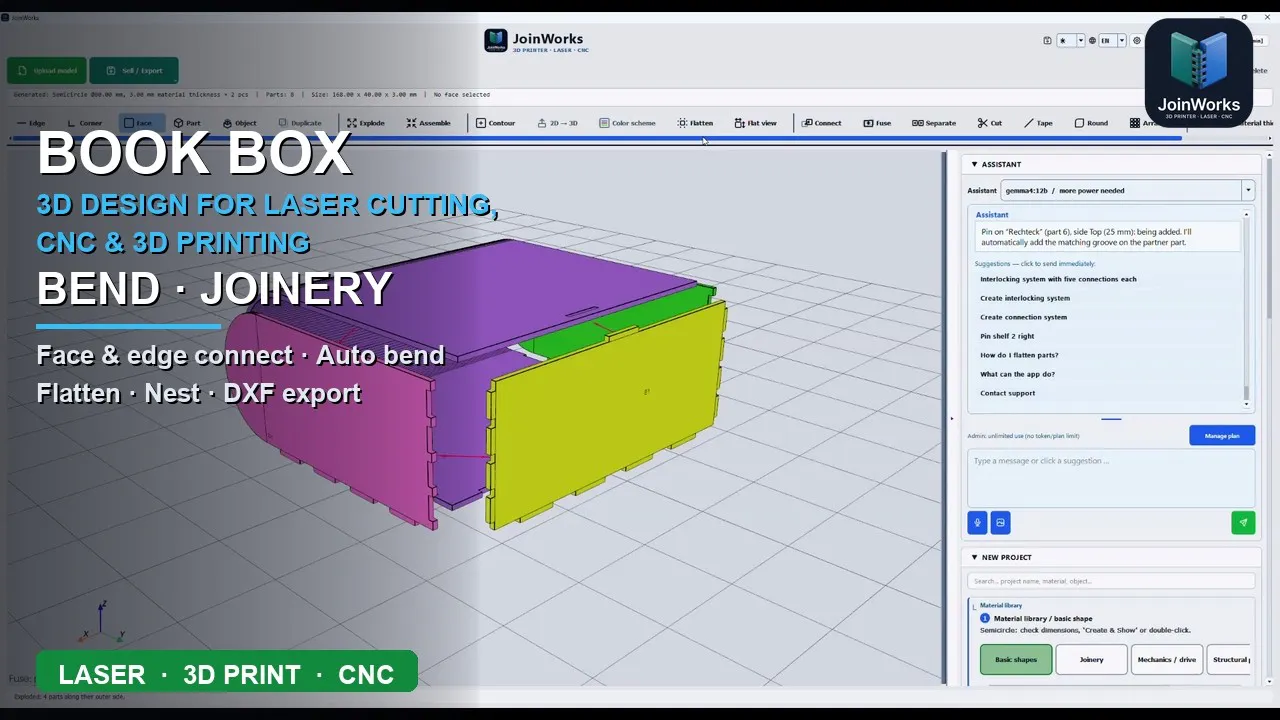Focus the assistant message input field
Screen dimensions: 1280x720
(1111, 477)
